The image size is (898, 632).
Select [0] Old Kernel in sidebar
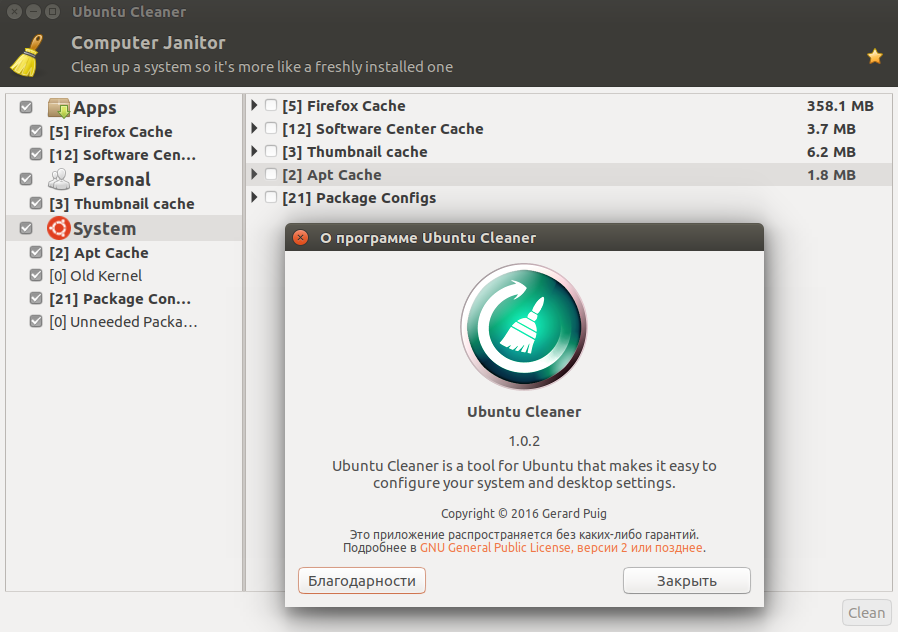pos(96,275)
